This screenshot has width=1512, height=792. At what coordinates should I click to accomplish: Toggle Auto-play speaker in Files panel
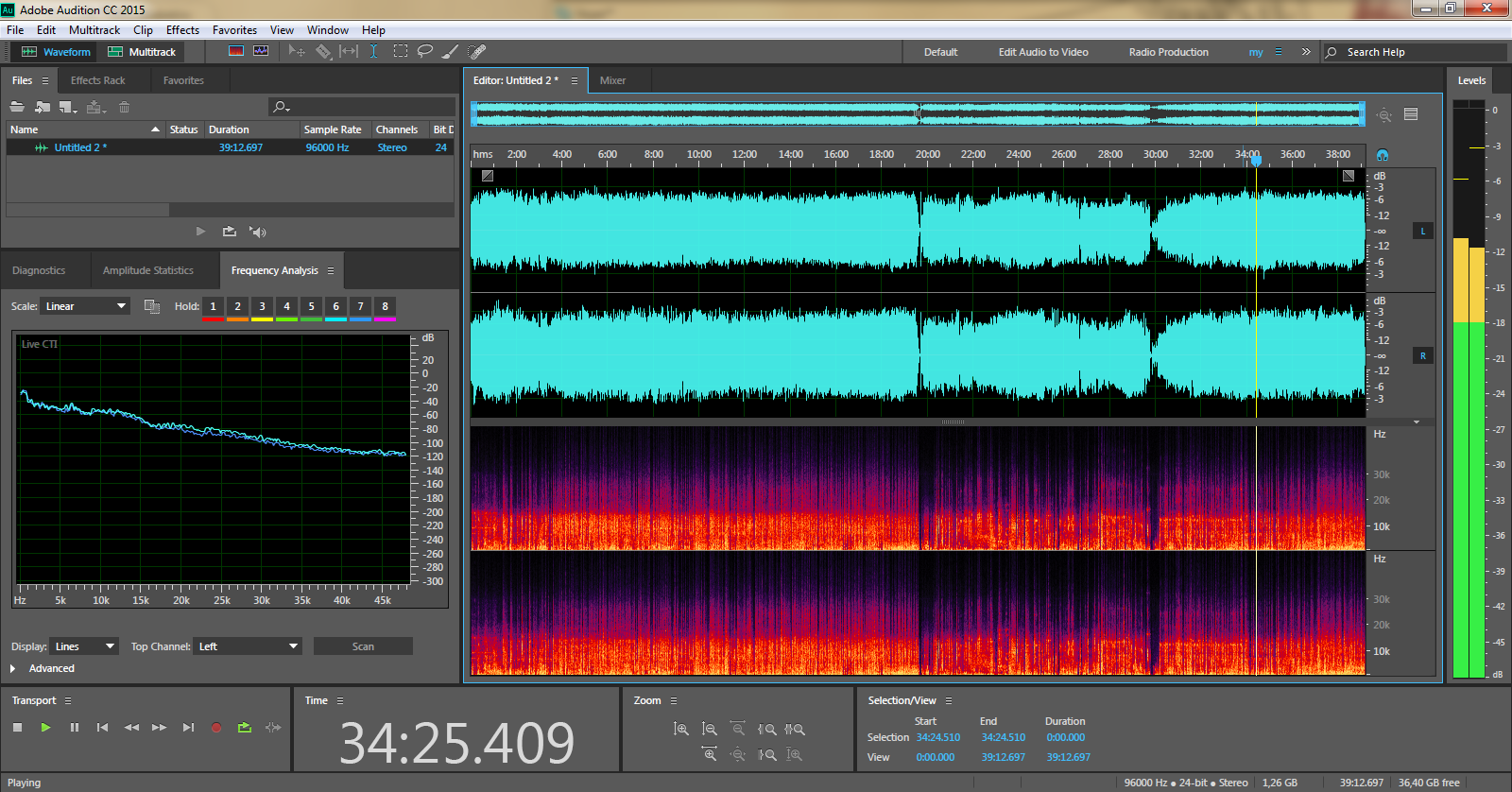(x=257, y=231)
